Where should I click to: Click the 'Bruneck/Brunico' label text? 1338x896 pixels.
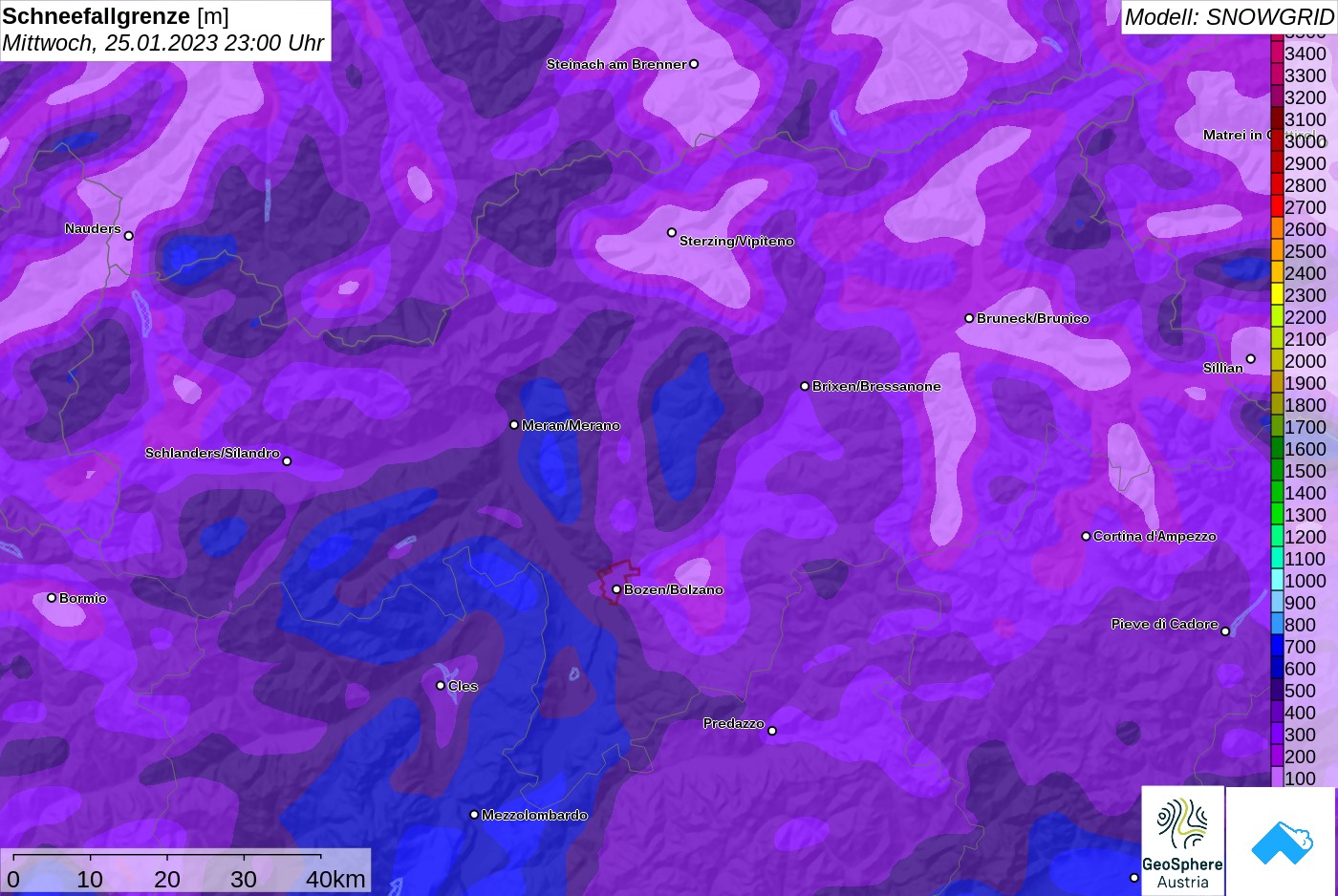coord(1033,318)
